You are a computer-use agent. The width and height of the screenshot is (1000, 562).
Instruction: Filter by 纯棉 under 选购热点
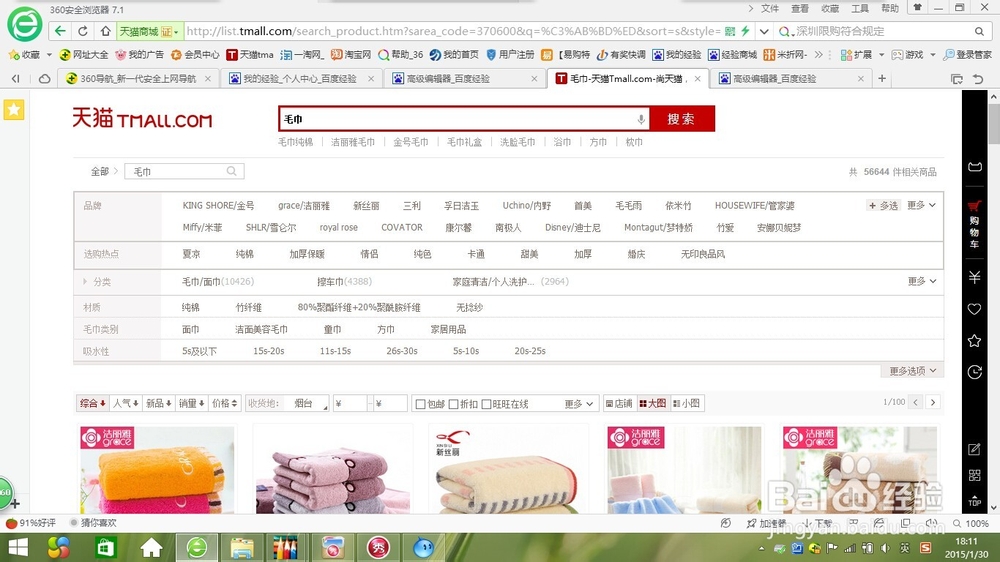[x=244, y=254]
